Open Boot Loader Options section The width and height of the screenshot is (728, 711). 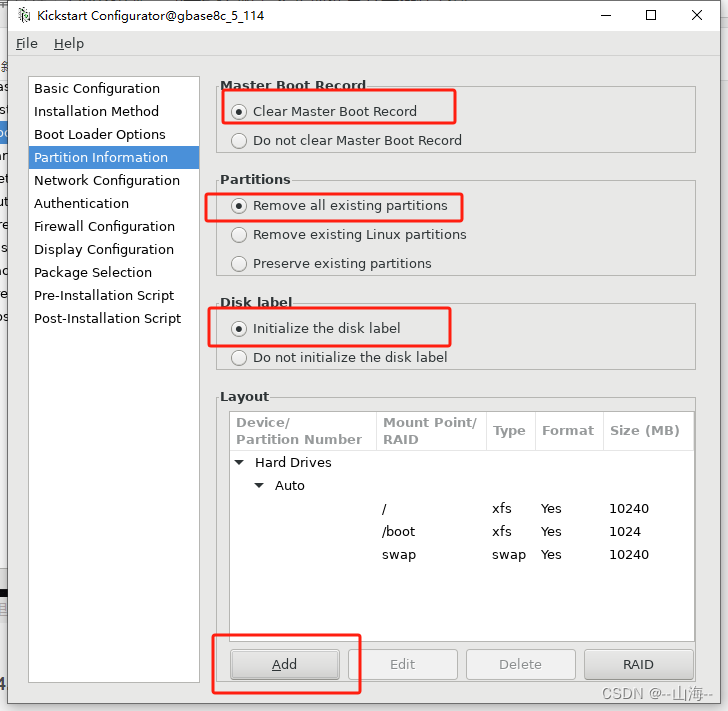pyautogui.click(x=114, y=134)
